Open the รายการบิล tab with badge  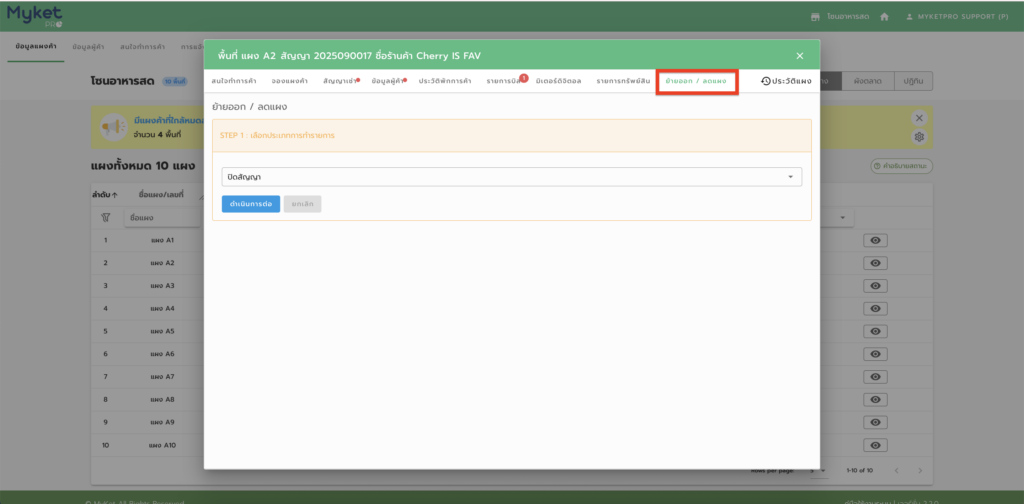506,81
